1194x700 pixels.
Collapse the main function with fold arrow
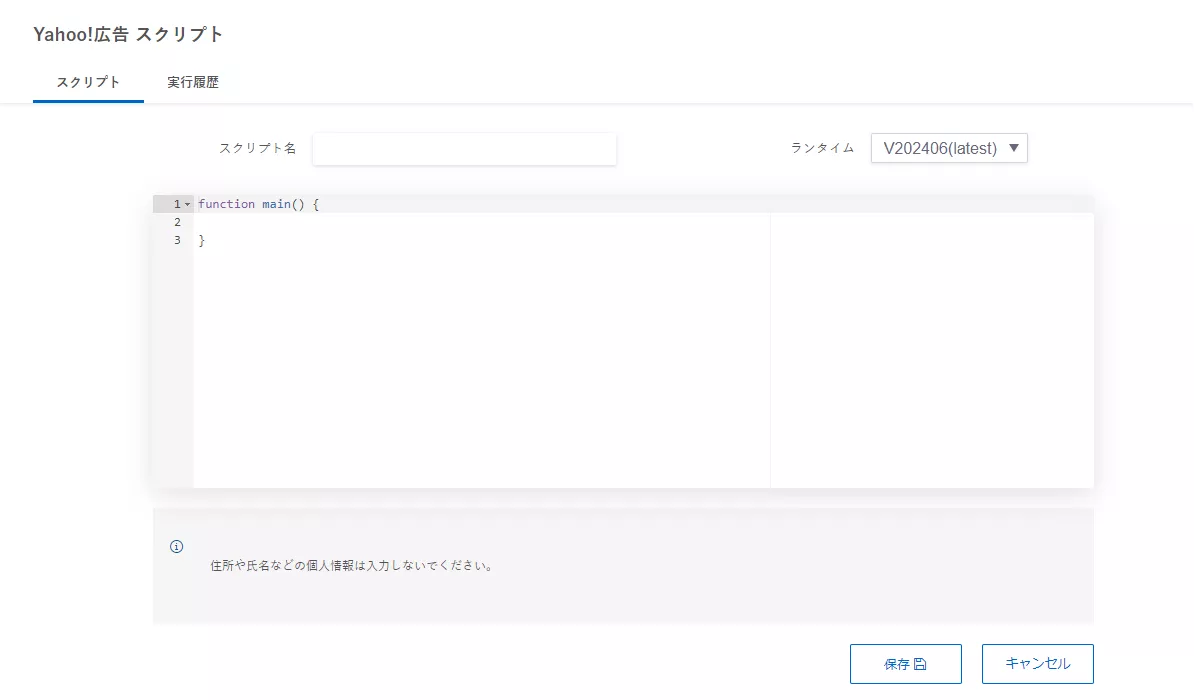coord(187,204)
